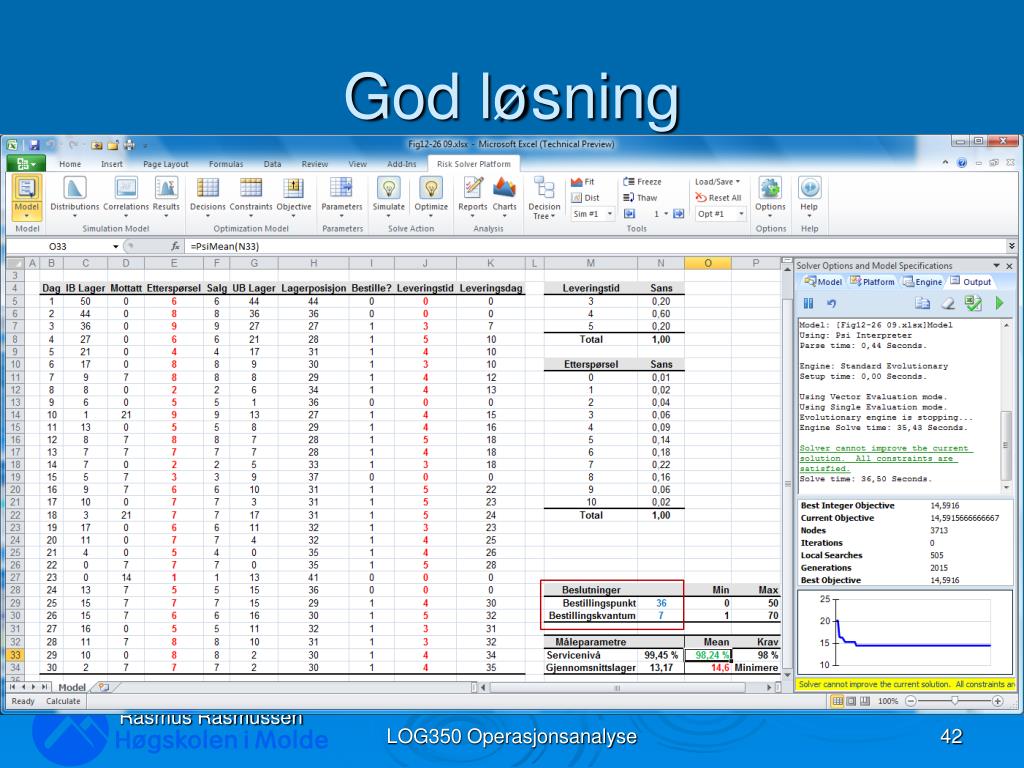Viewport: 1024px width, 768px height.
Task: Open the solver task pane options arrow
Action: pyautogui.click(x=997, y=266)
